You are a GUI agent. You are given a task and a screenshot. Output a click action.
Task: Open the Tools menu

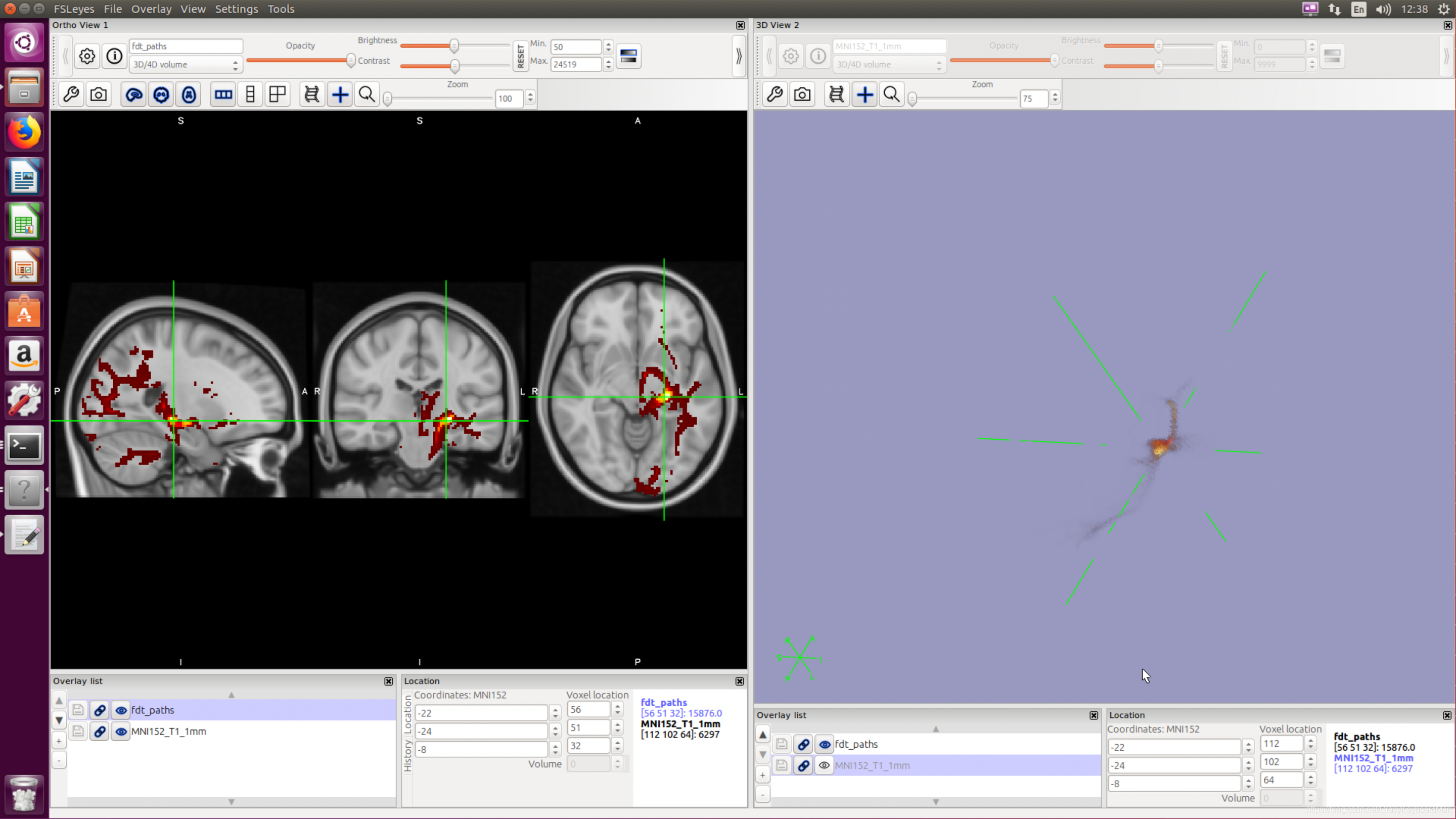tap(281, 9)
